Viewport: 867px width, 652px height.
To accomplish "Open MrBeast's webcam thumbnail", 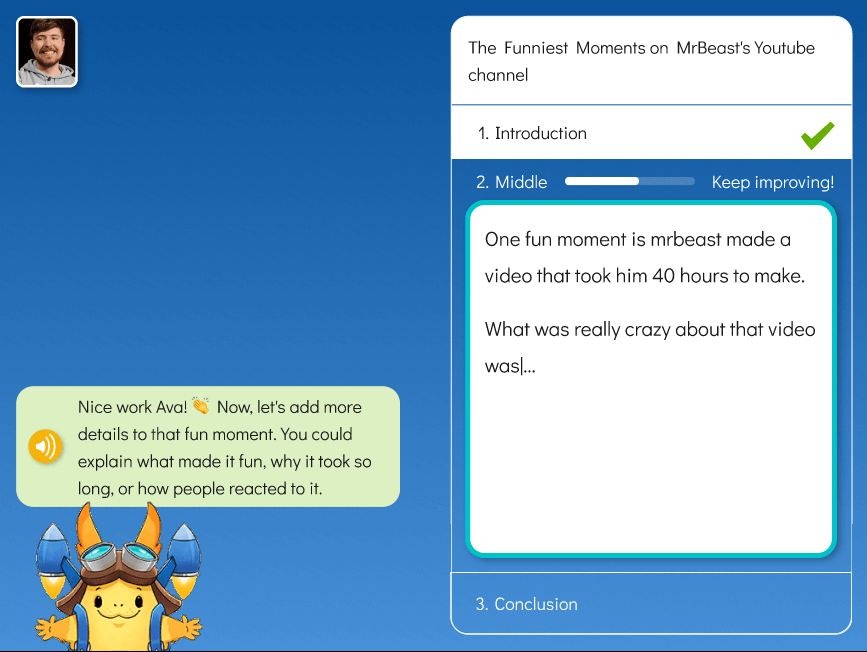I will [46, 50].
